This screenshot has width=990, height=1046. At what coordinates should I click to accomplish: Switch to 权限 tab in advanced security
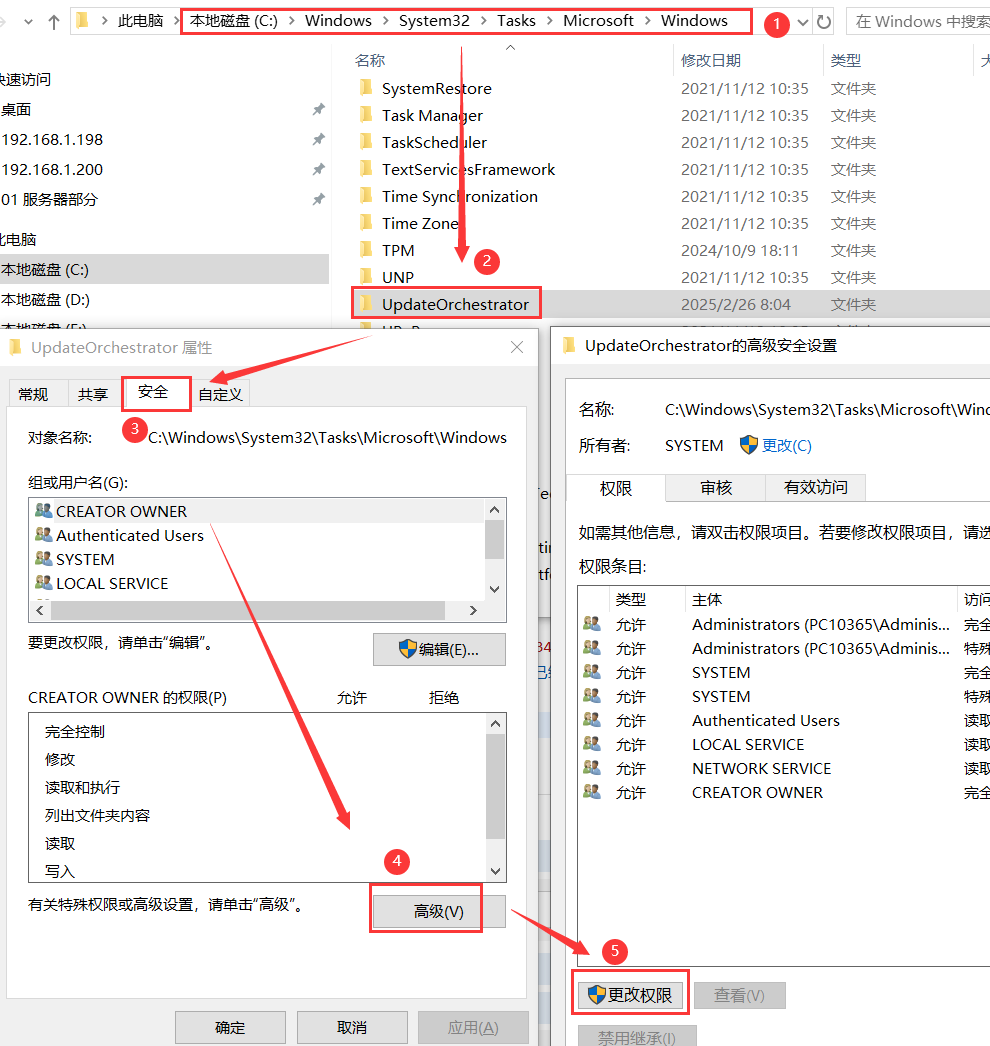click(615, 488)
